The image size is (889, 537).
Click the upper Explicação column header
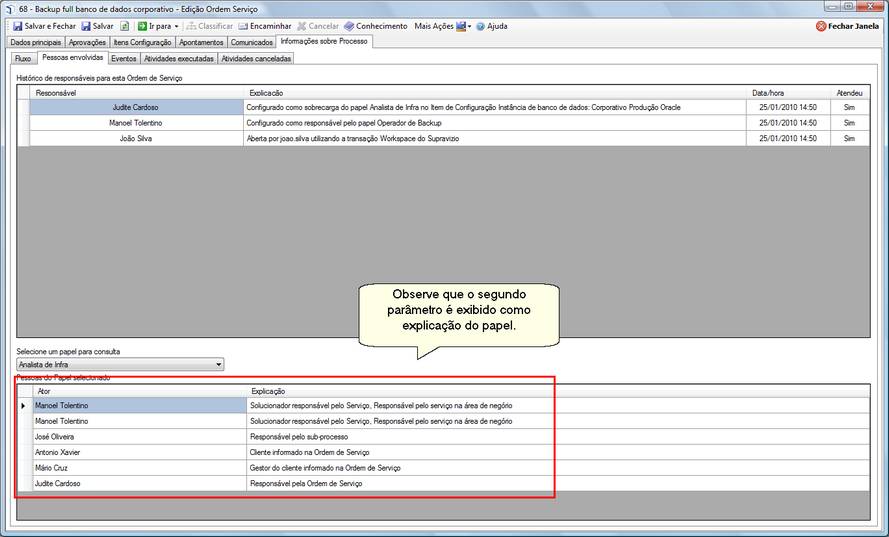point(496,93)
